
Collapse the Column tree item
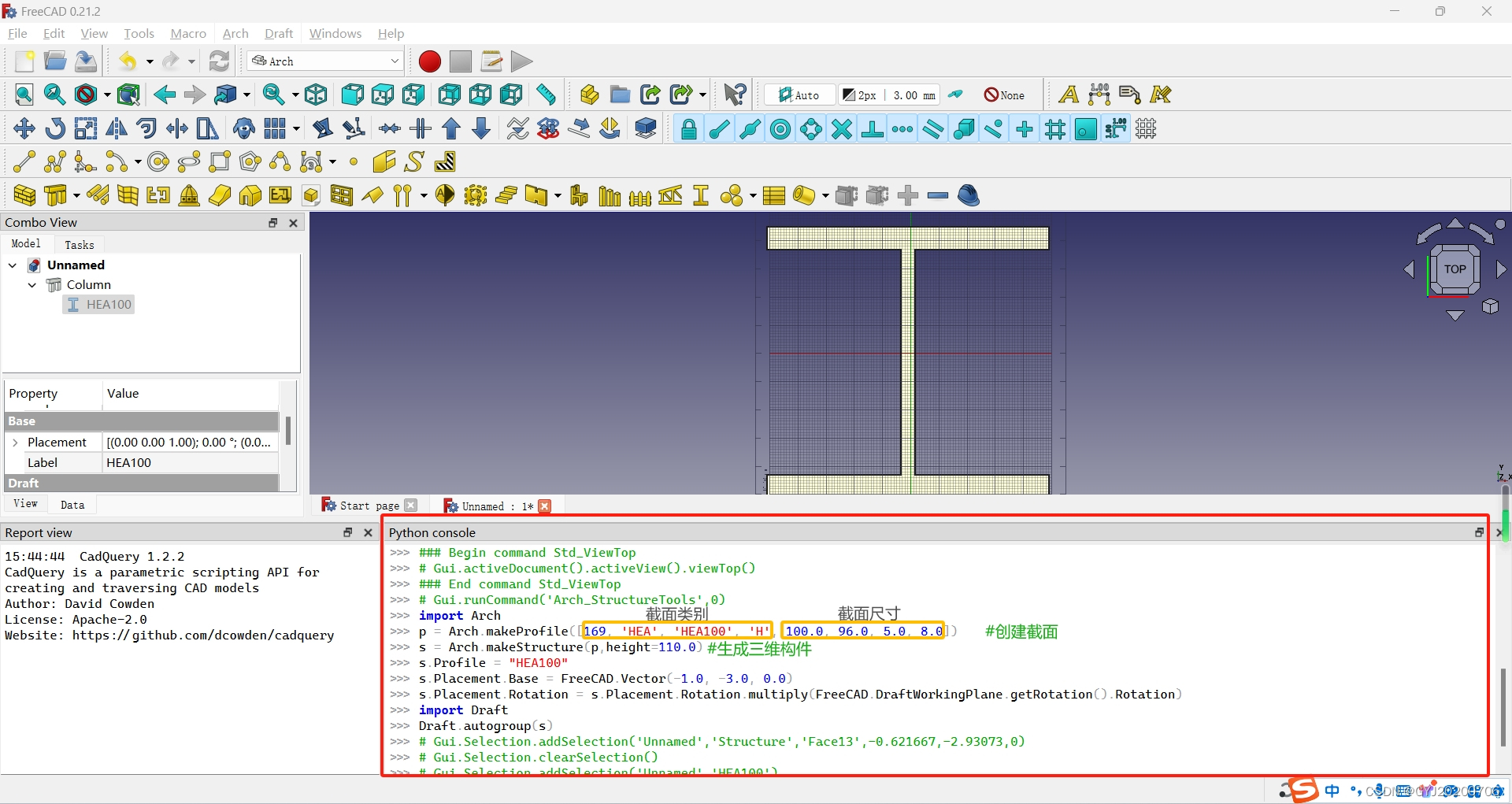tap(31, 284)
